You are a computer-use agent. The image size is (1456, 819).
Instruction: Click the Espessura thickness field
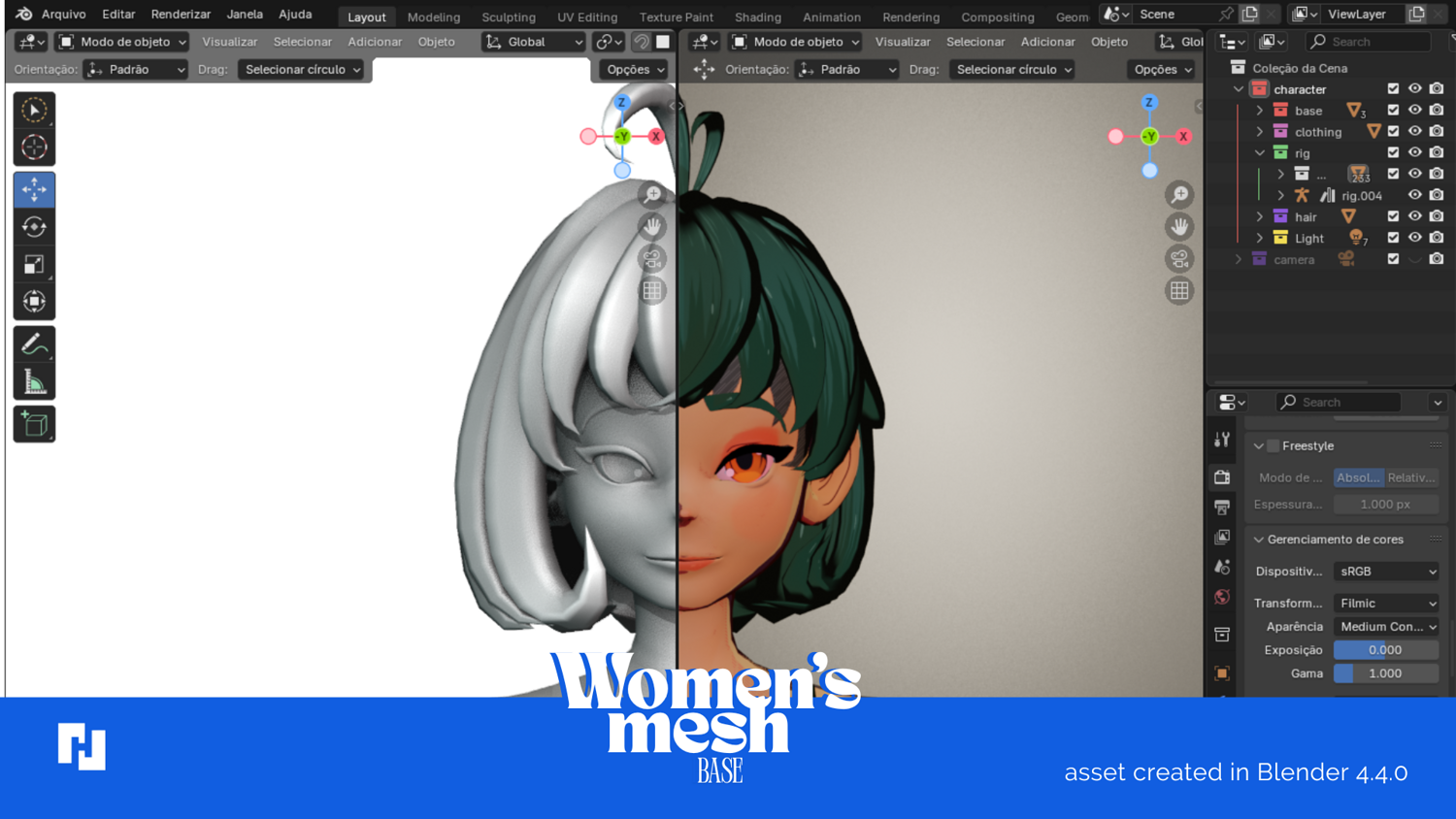[x=1386, y=505]
